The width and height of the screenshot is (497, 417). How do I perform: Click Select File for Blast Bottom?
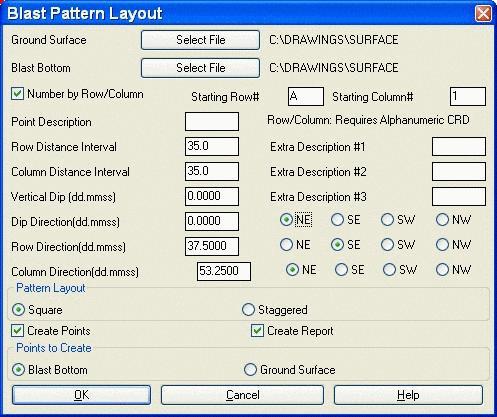[x=200, y=68]
